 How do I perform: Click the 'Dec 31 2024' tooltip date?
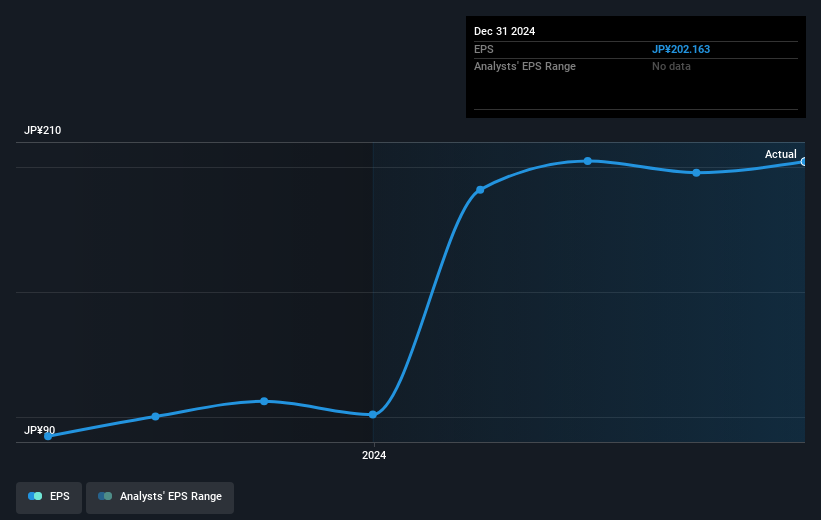coord(504,31)
